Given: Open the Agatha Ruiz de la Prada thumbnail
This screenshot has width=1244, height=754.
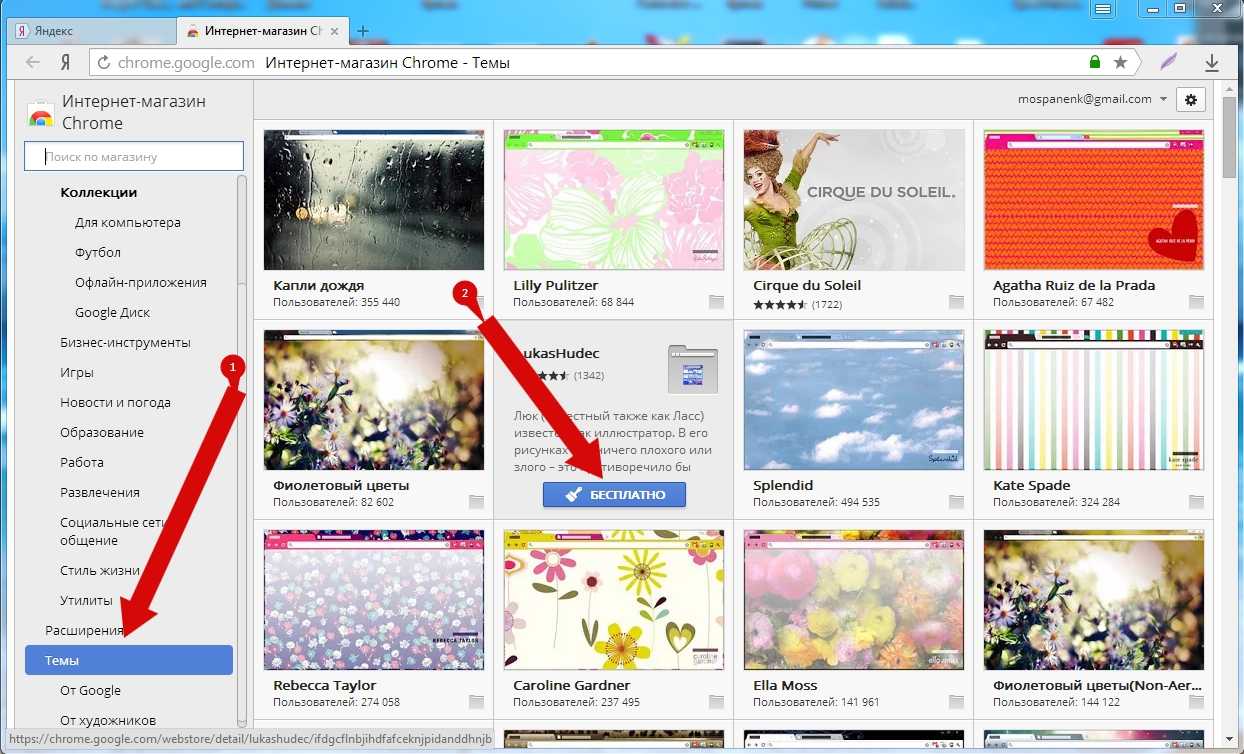Looking at the screenshot, I should (x=1094, y=200).
